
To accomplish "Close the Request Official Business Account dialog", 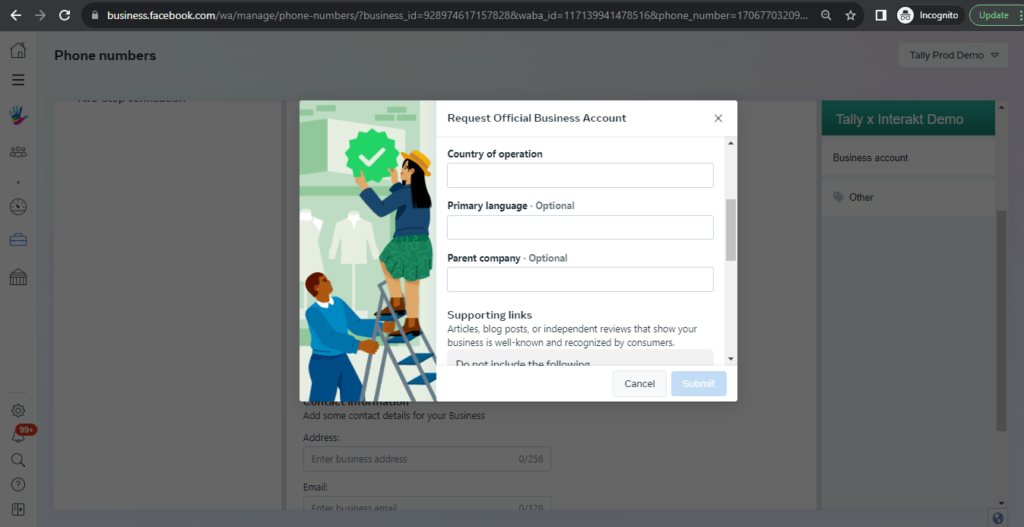I will (x=718, y=118).
